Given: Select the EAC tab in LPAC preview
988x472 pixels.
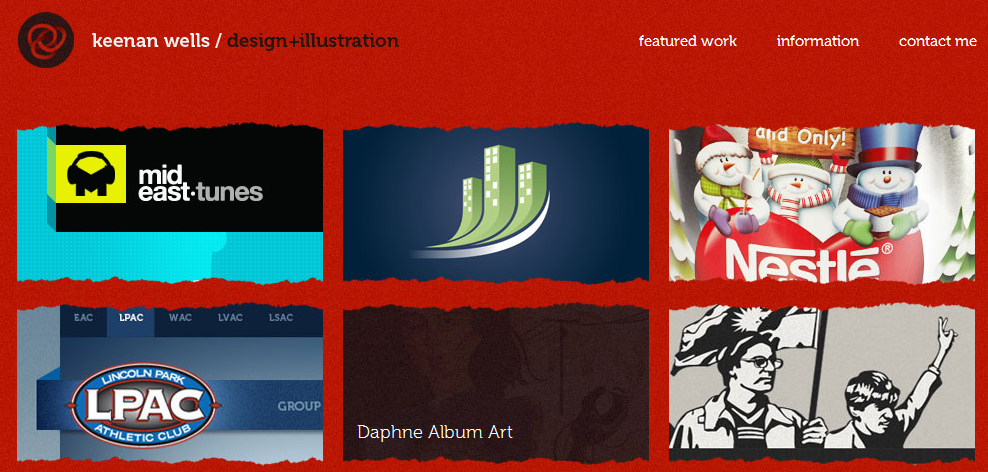Looking at the screenshot, I should [83, 318].
